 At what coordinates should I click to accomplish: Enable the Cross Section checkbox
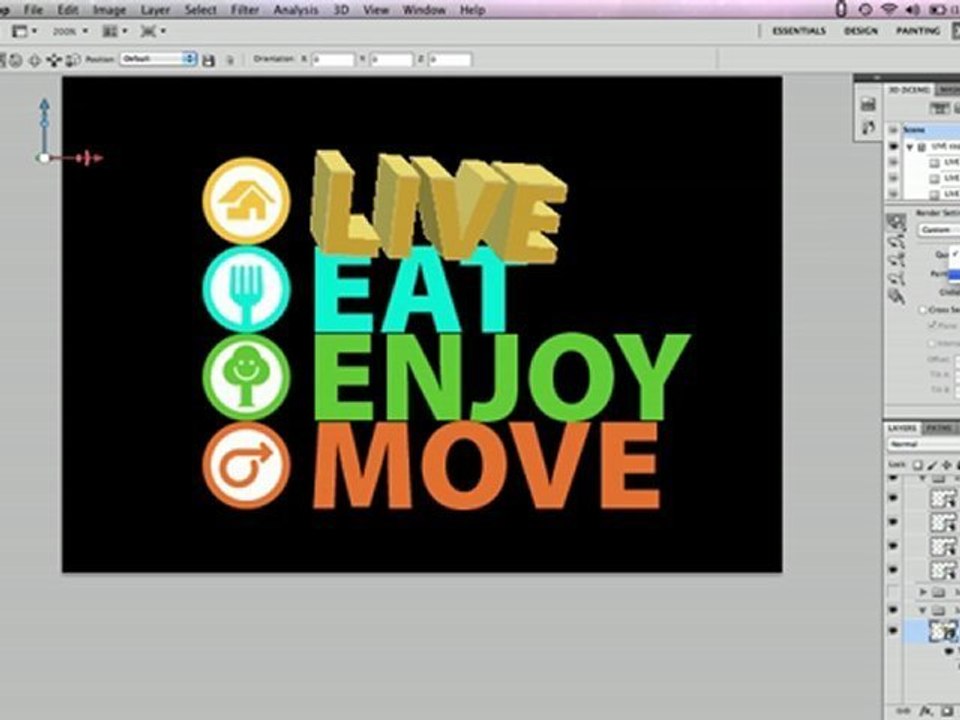pos(922,310)
